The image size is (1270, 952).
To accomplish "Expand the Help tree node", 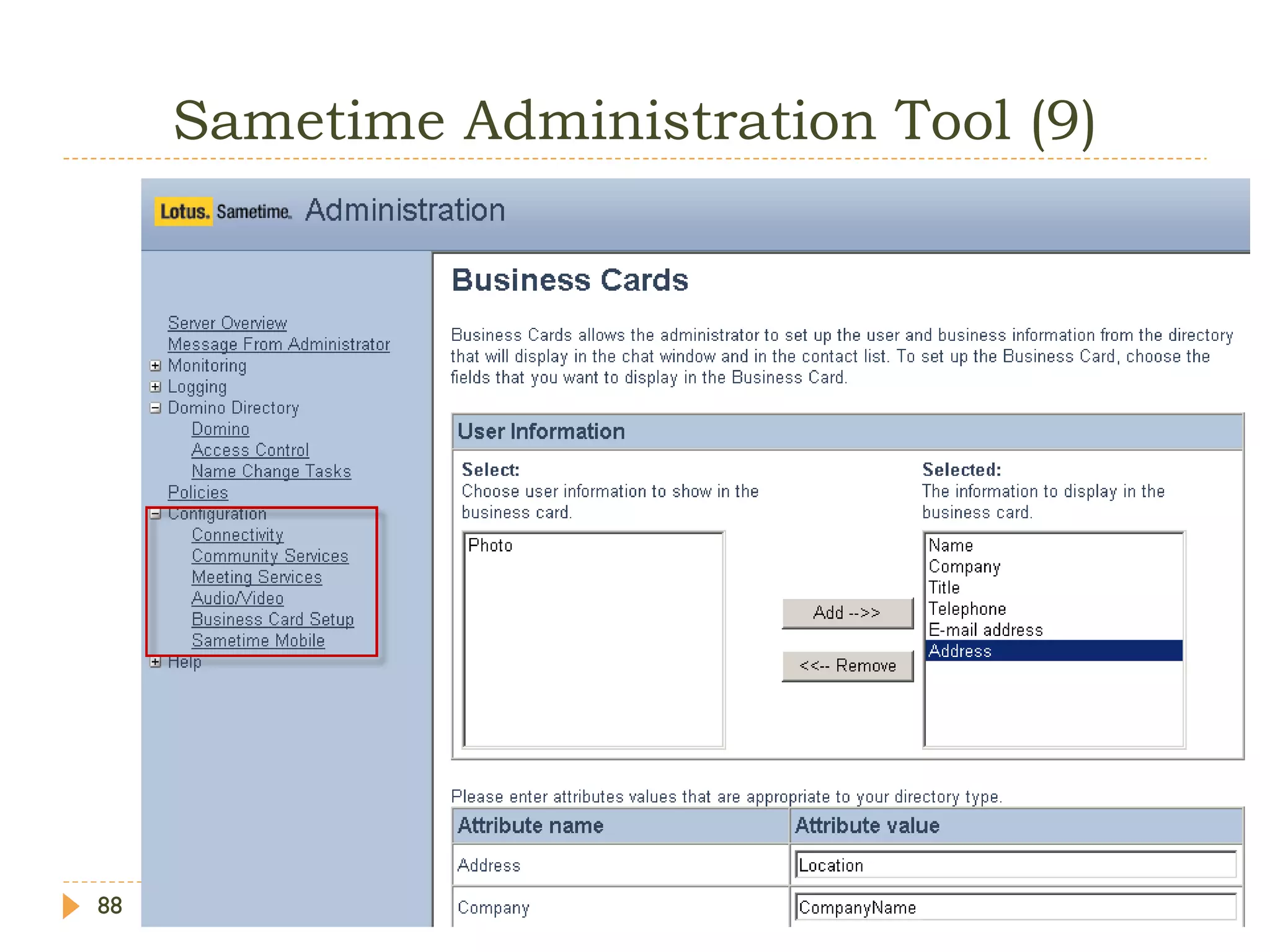I will coord(156,662).
